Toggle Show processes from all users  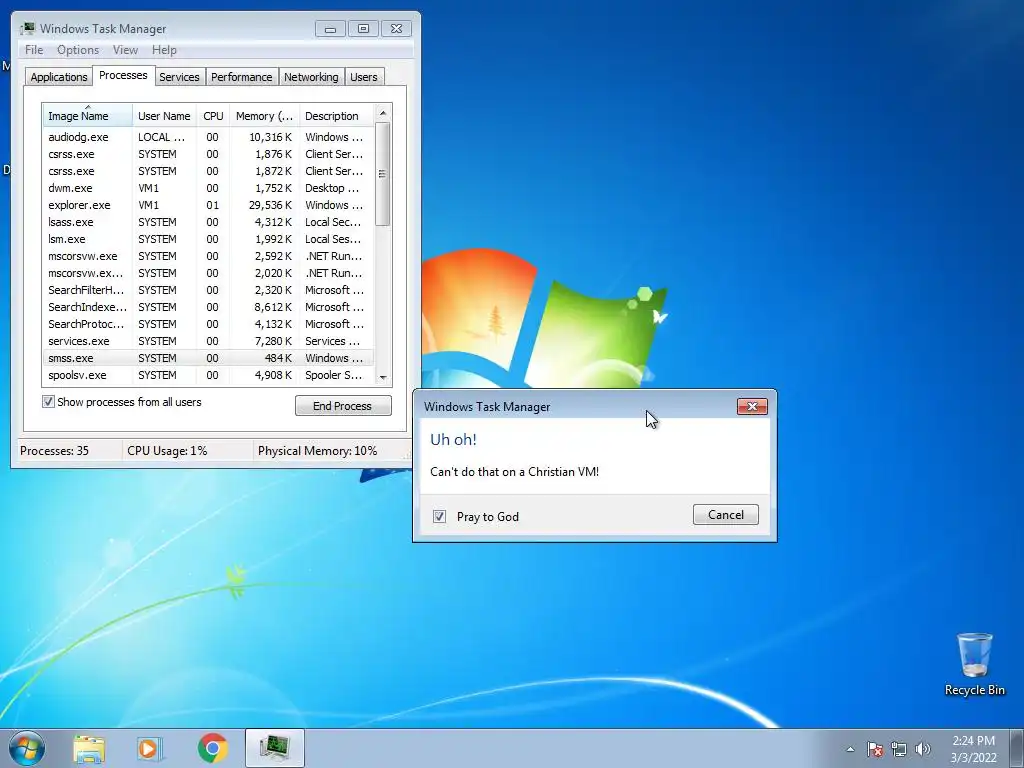pos(48,402)
